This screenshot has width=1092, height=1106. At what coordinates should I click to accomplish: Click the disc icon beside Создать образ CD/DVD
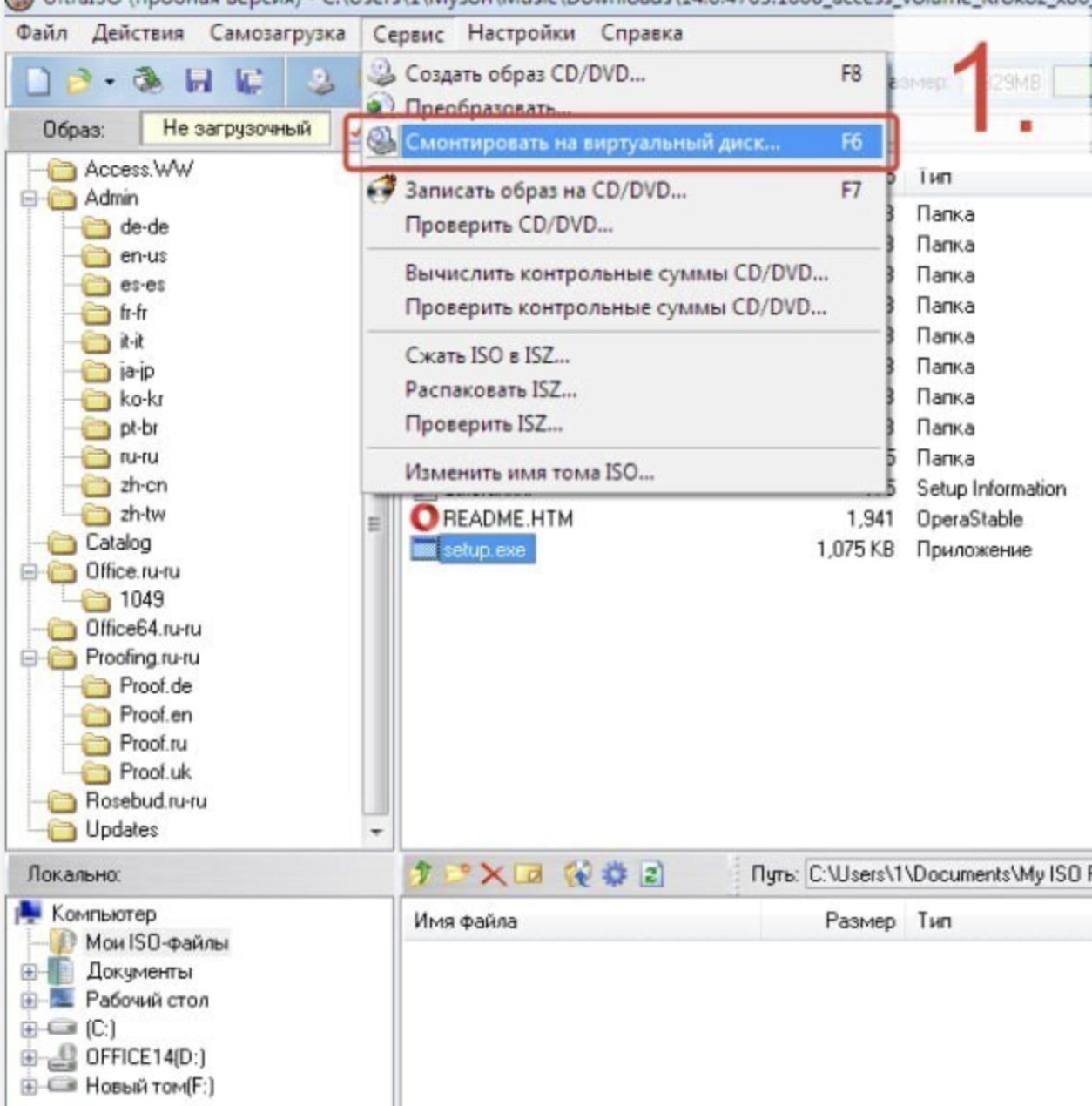pyautogui.click(x=381, y=72)
